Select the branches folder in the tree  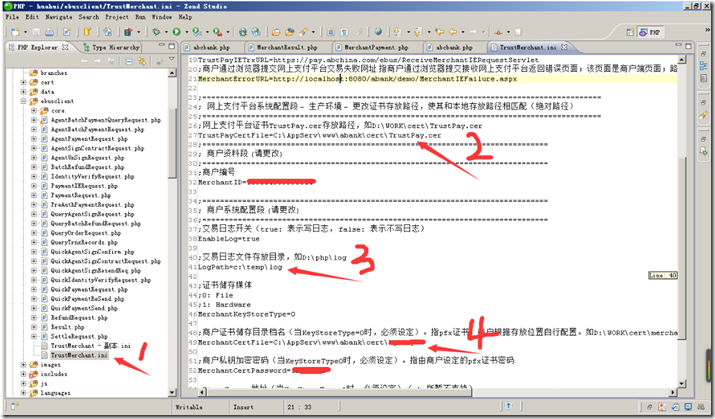click(54, 73)
